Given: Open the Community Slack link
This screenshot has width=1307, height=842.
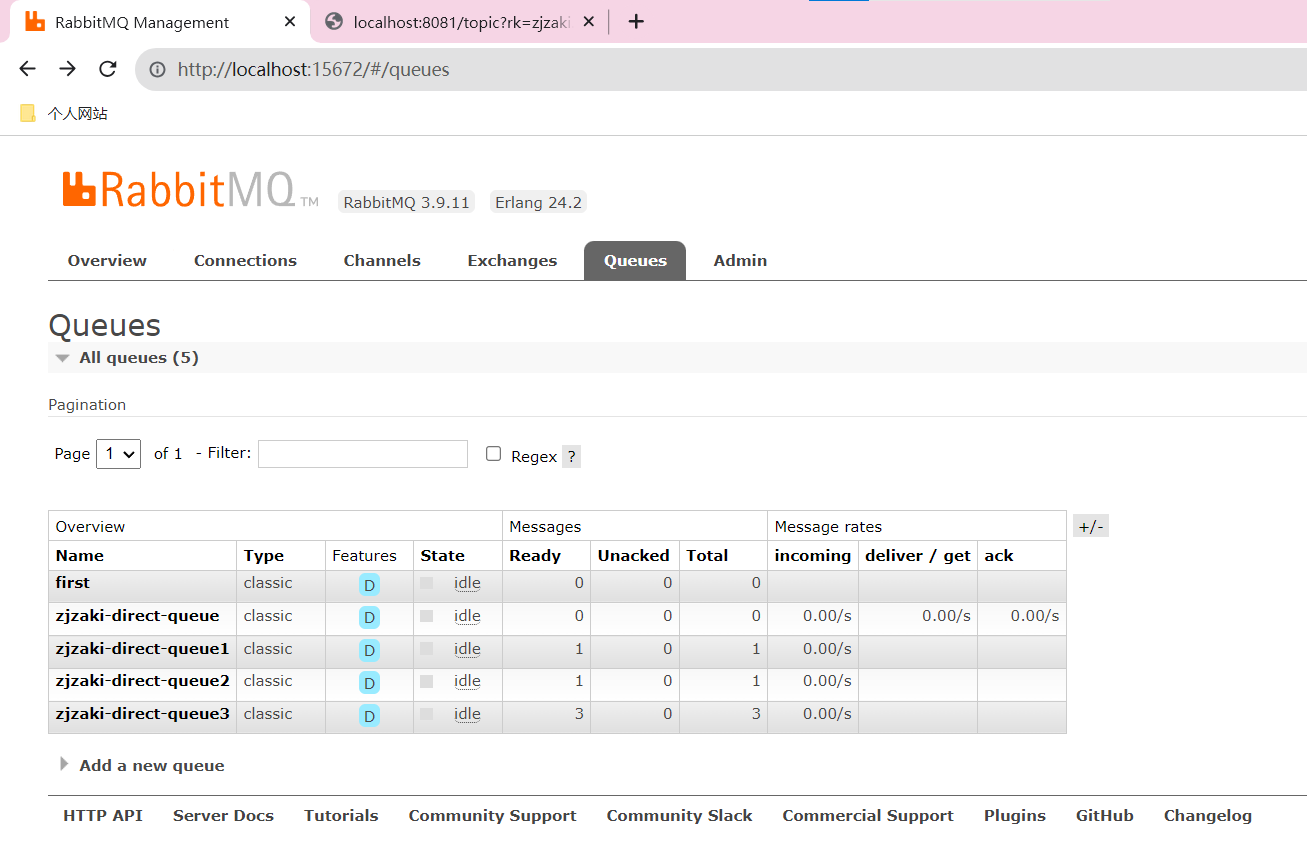Looking at the screenshot, I should tap(679, 815).
